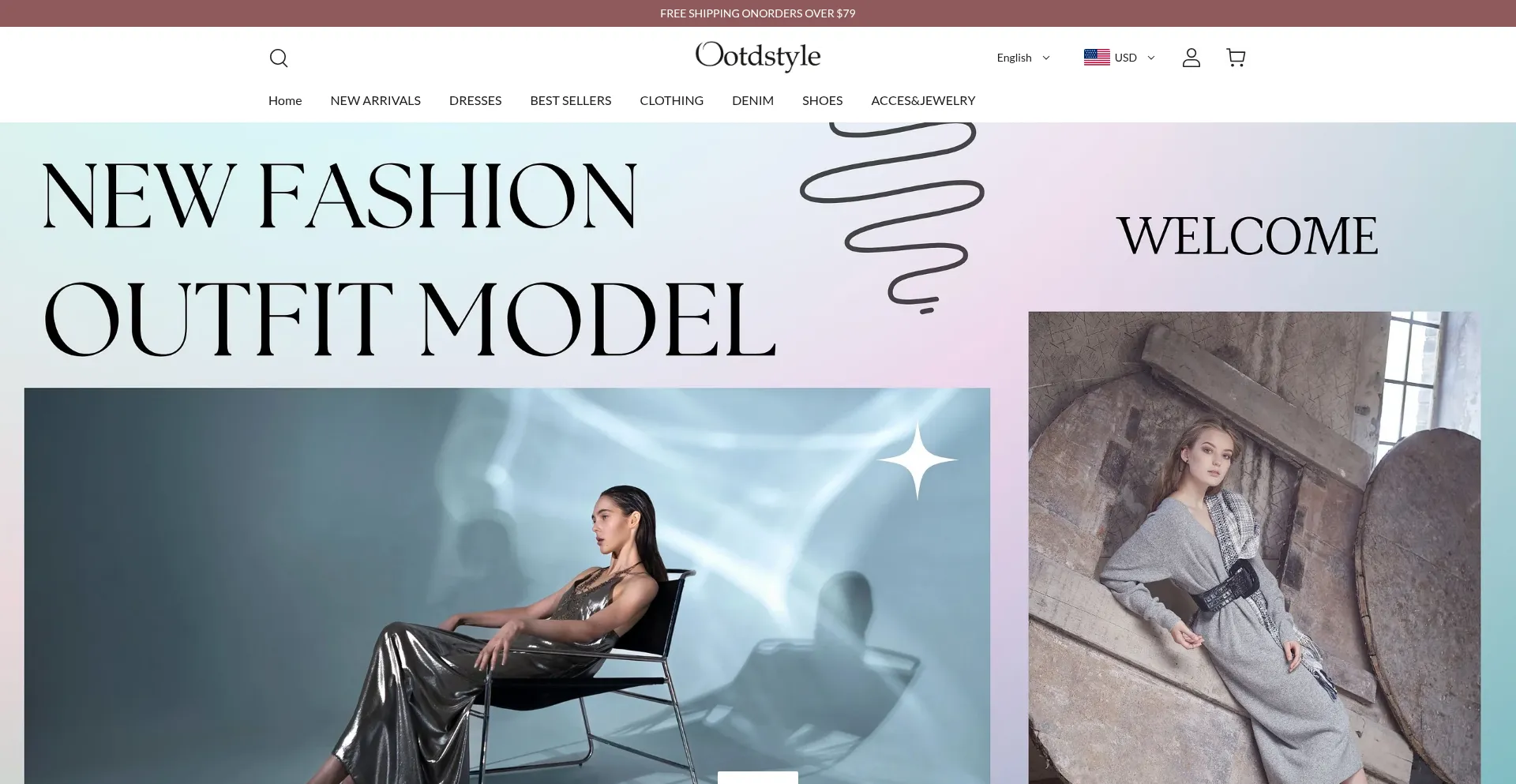Click the Ootdstyle logo
Viewport: 1516px width, 784px height.
pyautogui.click(x=758, y=56)
